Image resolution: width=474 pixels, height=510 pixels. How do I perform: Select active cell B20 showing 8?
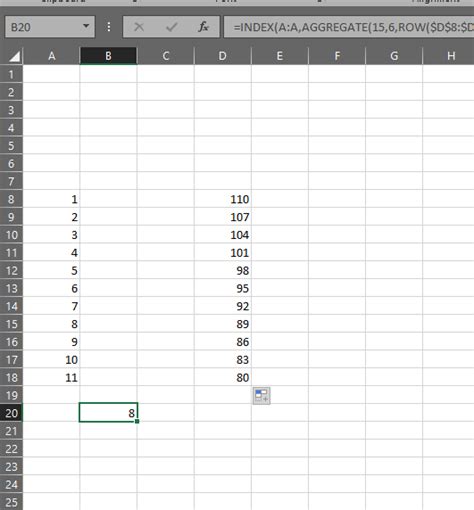click(x=108, y=413)
